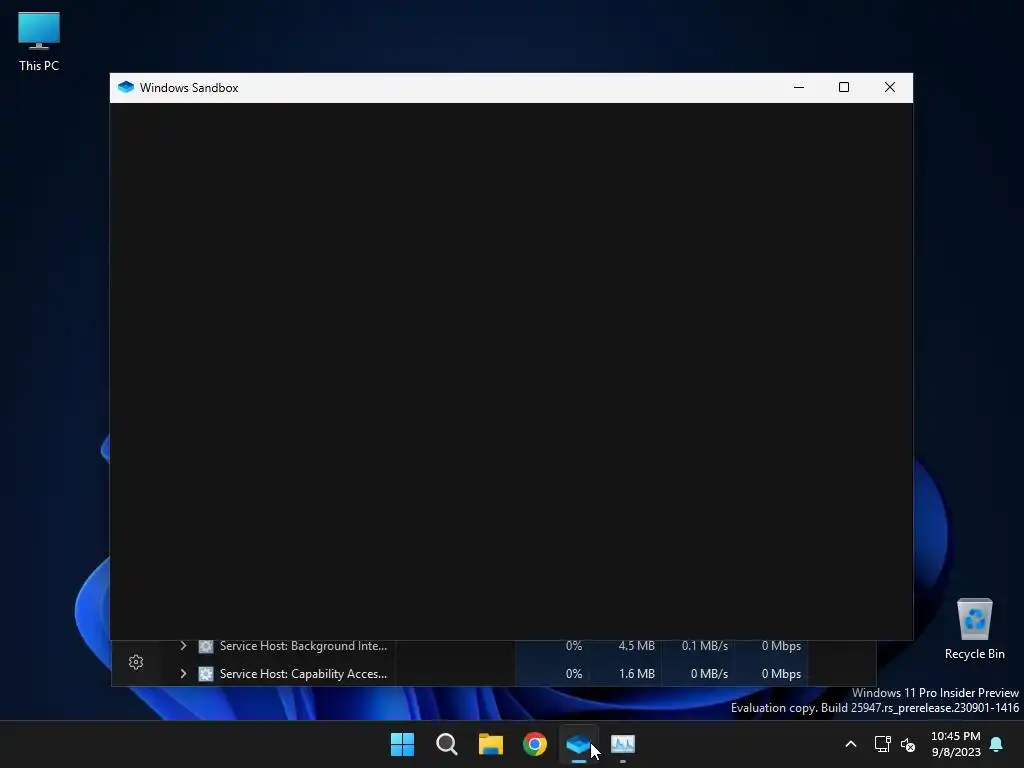Select Service Host: Capability Acces... process
This screenshot has width=1024, height=768.
pos(303,673)
